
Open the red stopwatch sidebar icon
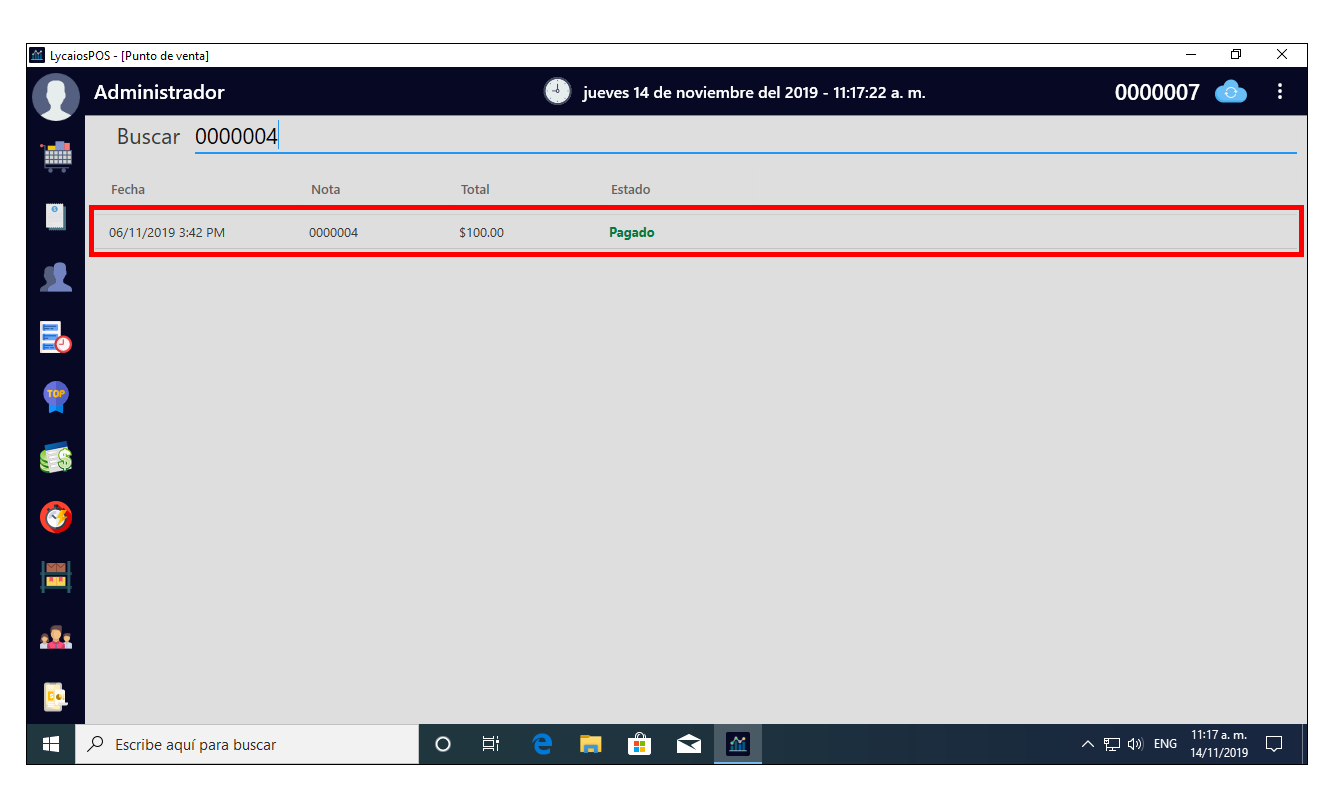click(x=56, y=517)
